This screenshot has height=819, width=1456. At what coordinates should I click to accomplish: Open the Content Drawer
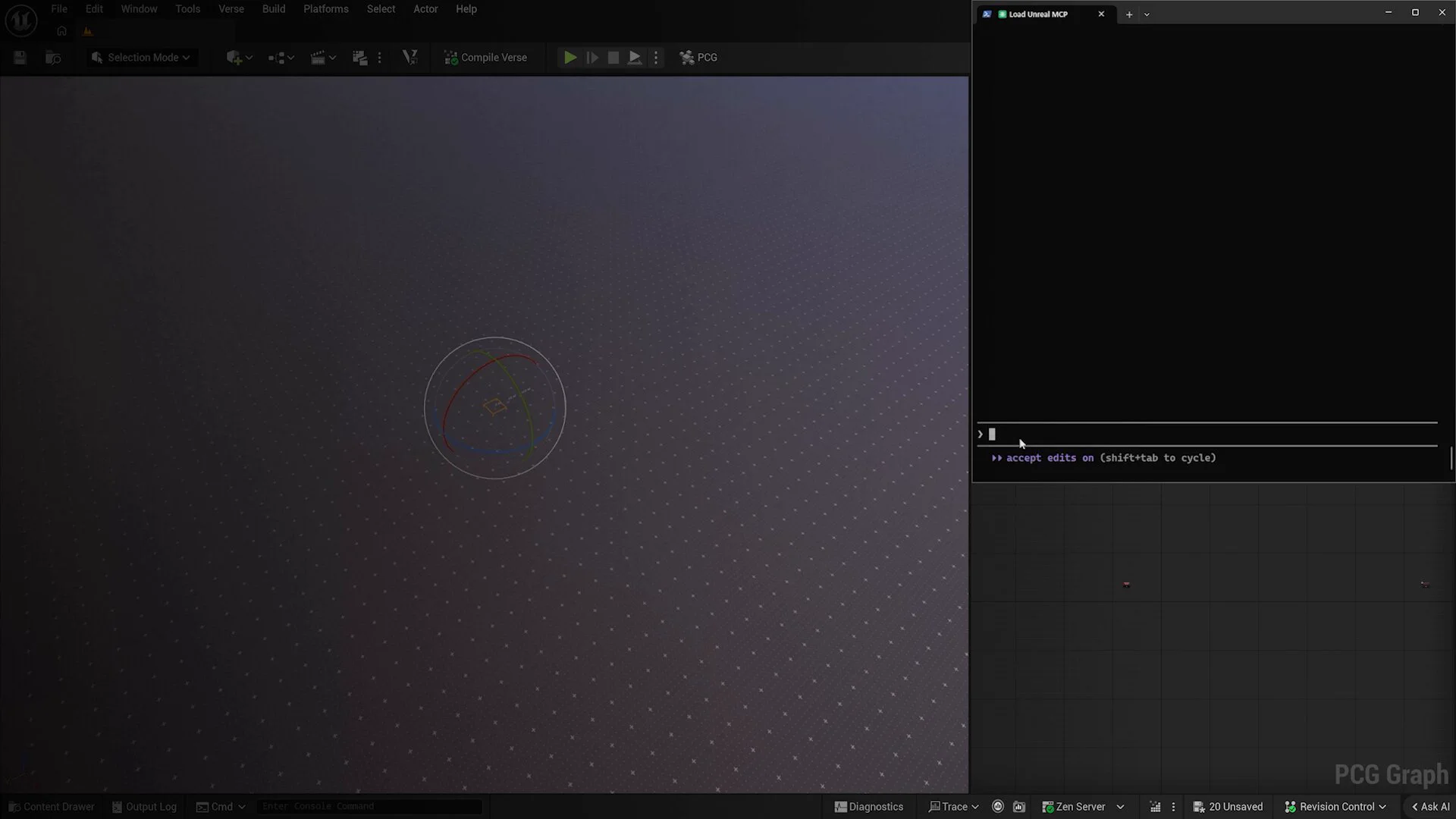click(x=52, y=807)
